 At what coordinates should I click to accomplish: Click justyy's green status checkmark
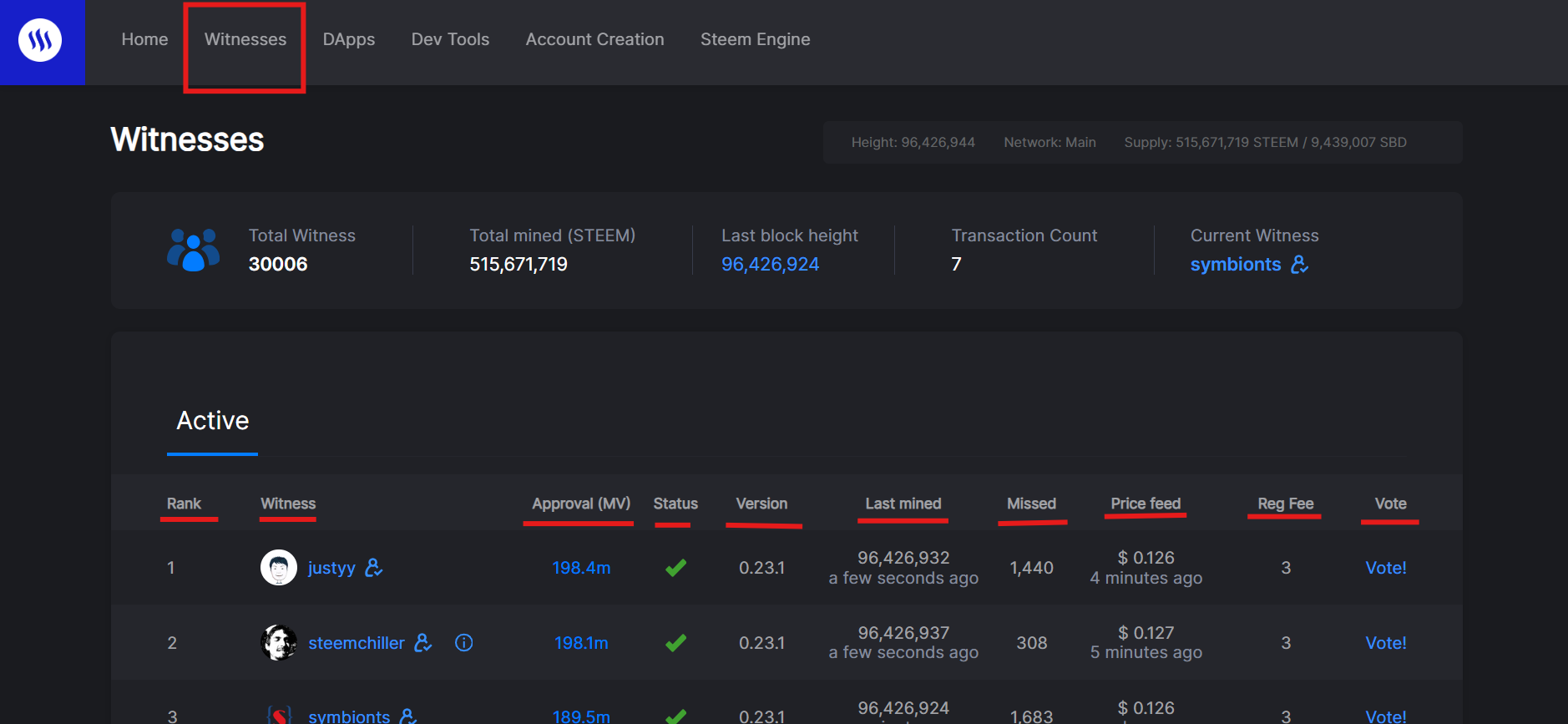click(675, 568)
